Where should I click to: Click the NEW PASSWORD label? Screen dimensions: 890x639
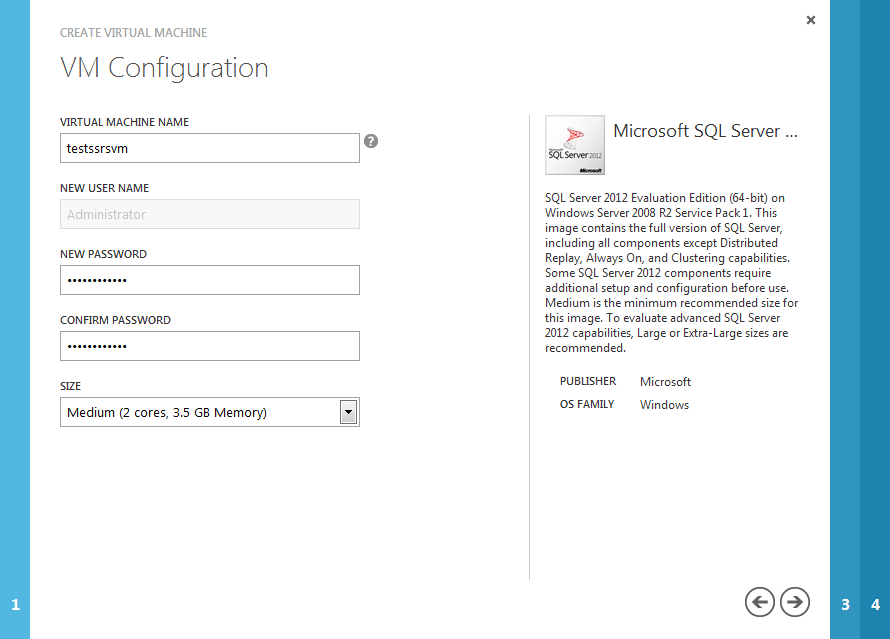pyautogui.click(x=103, y=254)
